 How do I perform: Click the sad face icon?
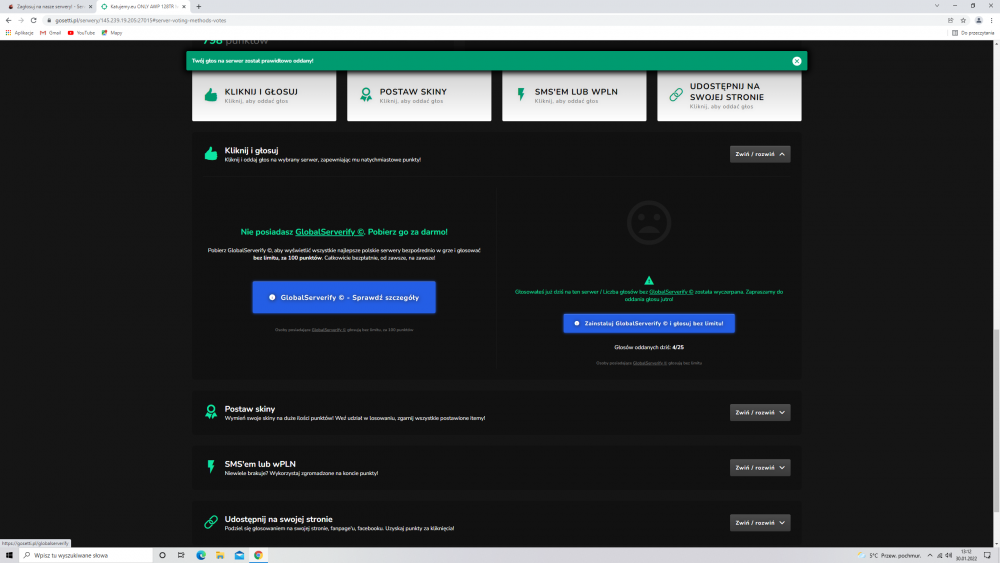click(649, 223)
